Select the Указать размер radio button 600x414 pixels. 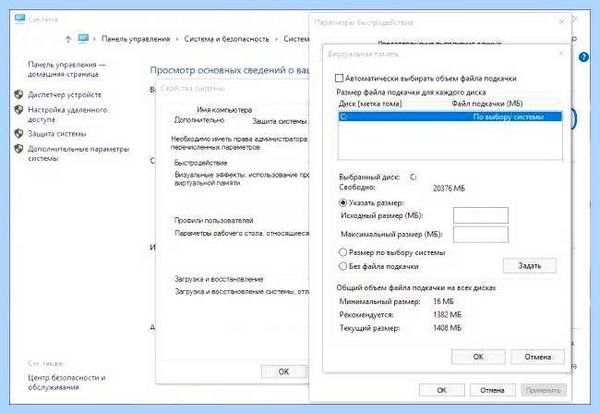[343, 203]
